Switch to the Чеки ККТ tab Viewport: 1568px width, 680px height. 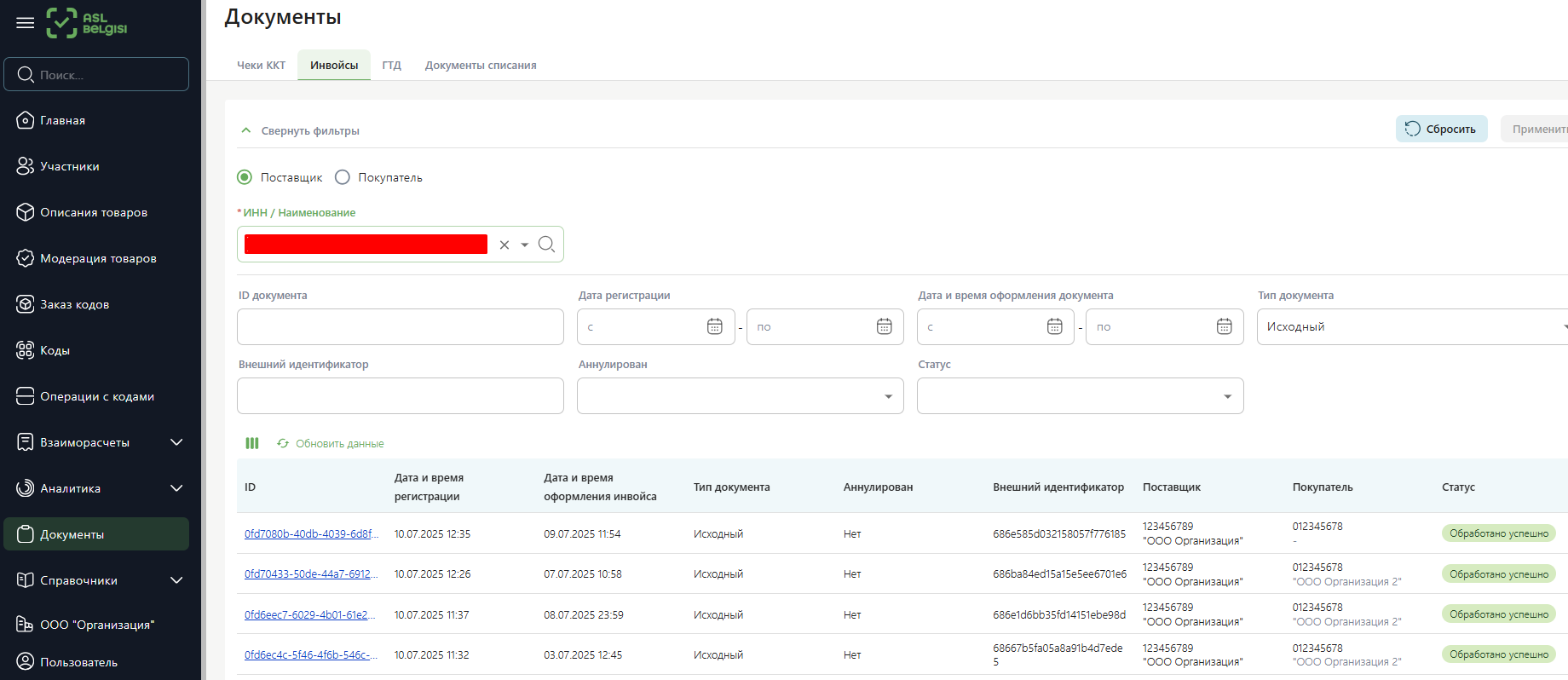coord(261,66)
